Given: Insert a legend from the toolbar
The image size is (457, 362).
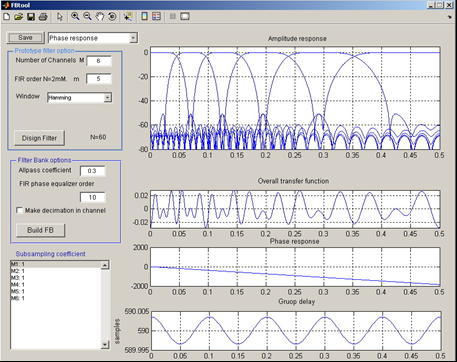Looking at the screenshot, I should [x=156, y=16].
